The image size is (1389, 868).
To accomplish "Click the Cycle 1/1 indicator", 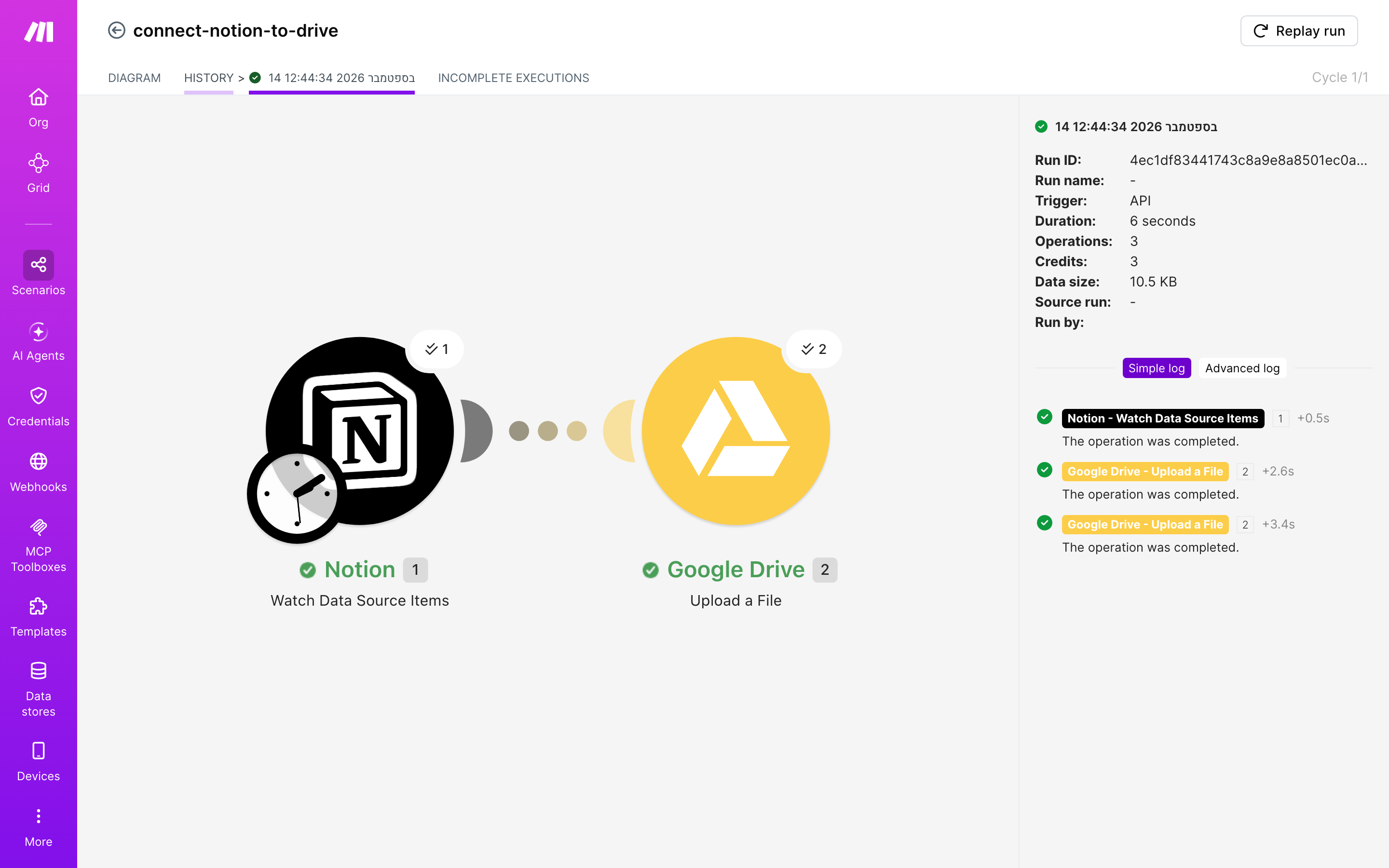I will (x=1340, y=78).
